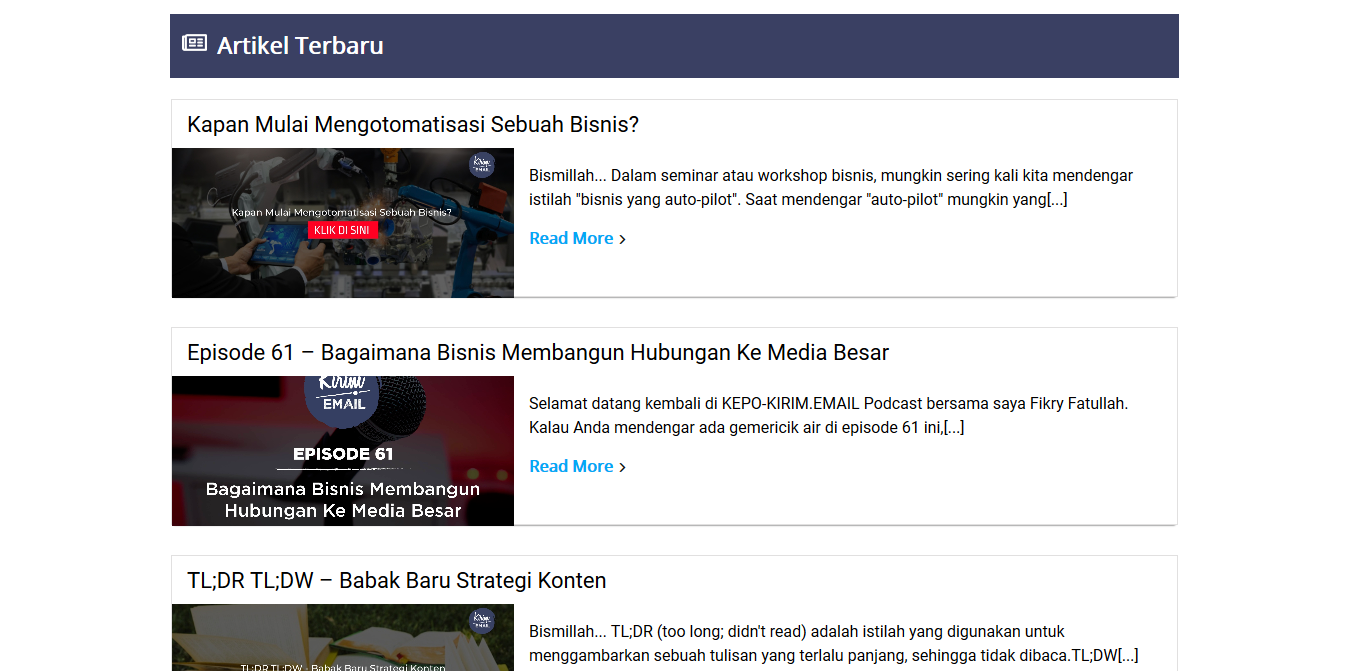Click Read More under the Episode 61 article
The width and height of the screenshot is (1349, 671).
571,466
